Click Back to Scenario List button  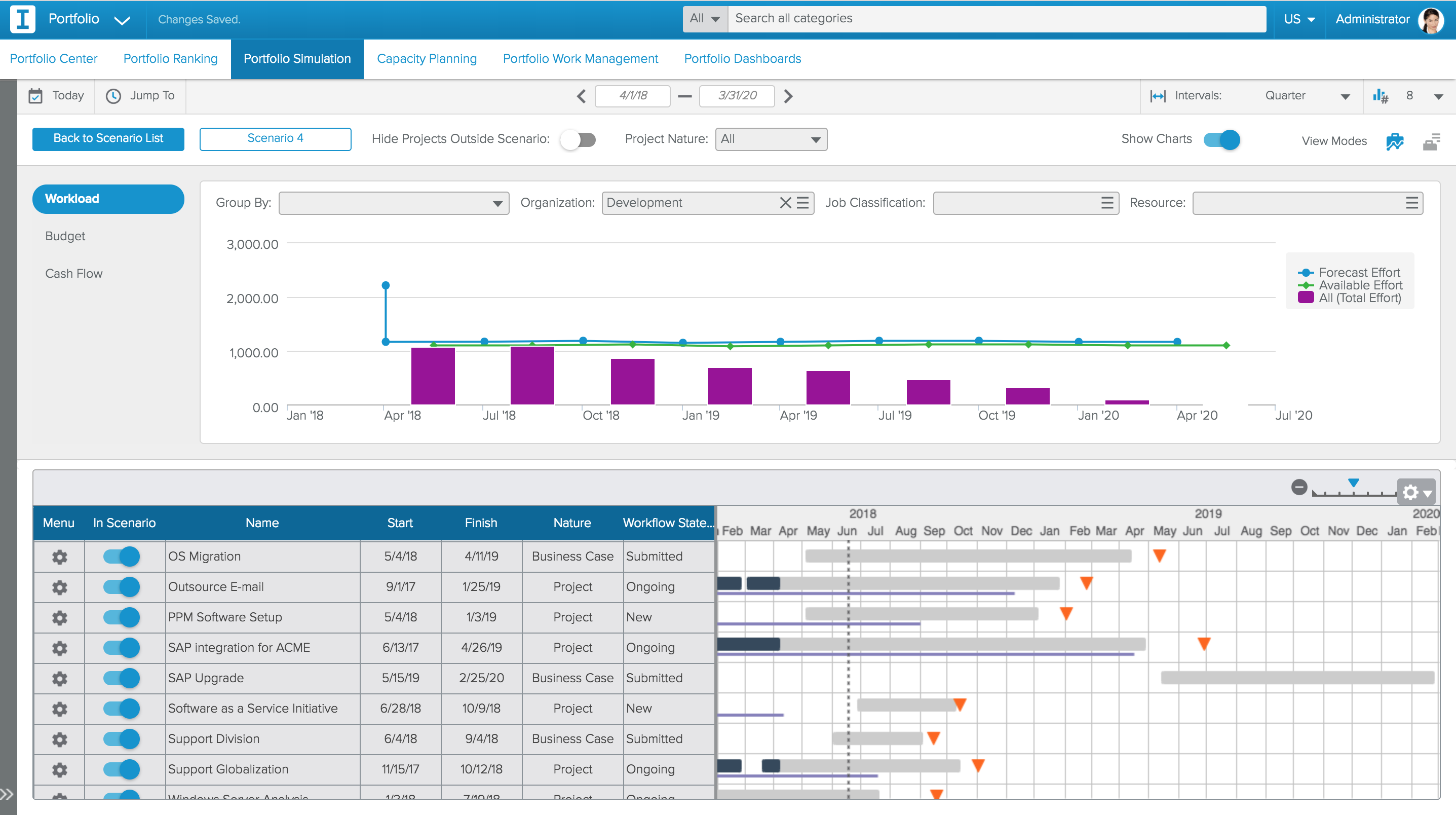tap(108, 138)
